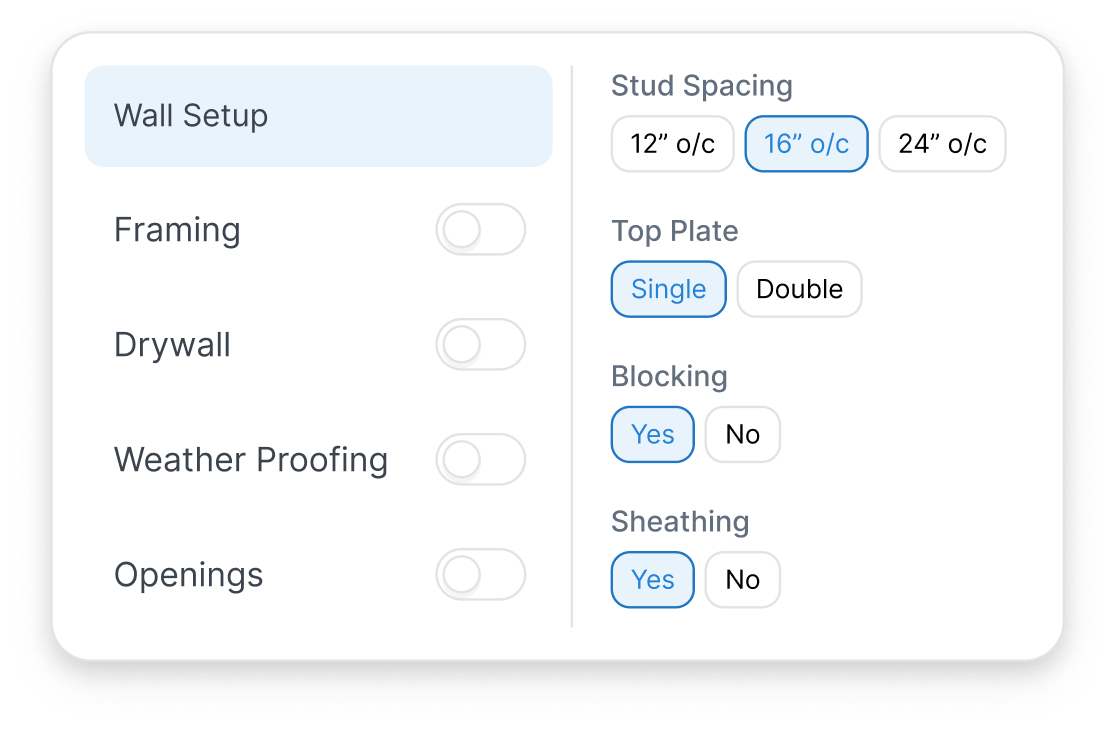Set Blocking to Yes

652,434
